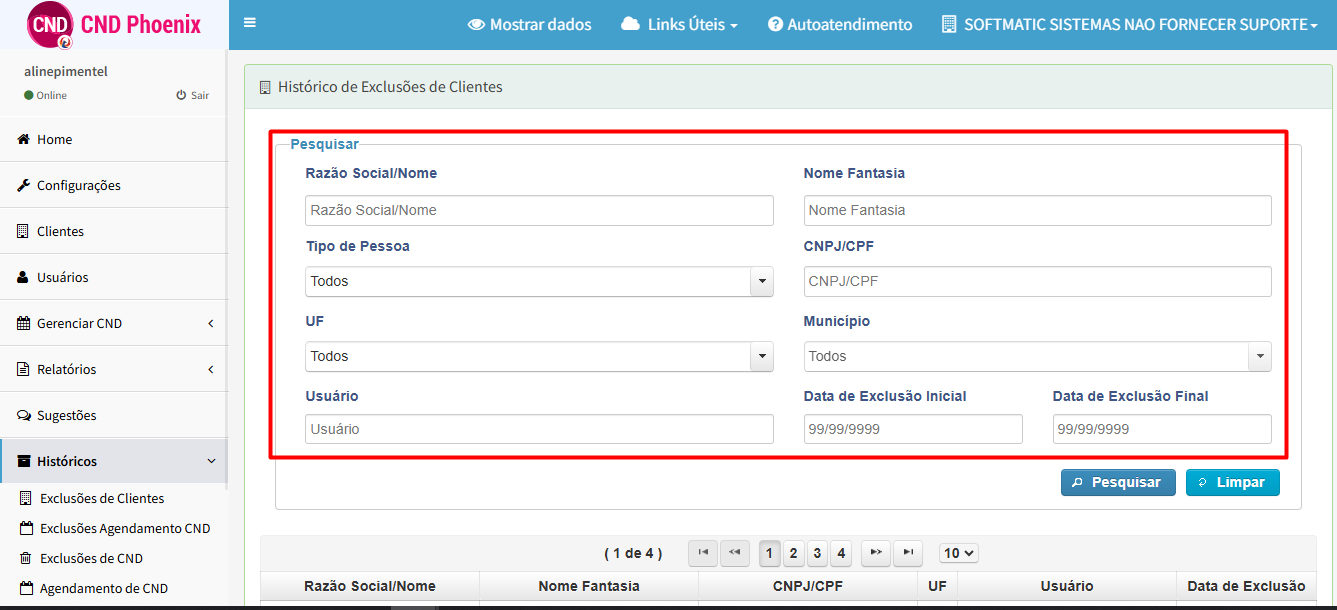
Task: Go to first page of results
Action: pos(703,552)
